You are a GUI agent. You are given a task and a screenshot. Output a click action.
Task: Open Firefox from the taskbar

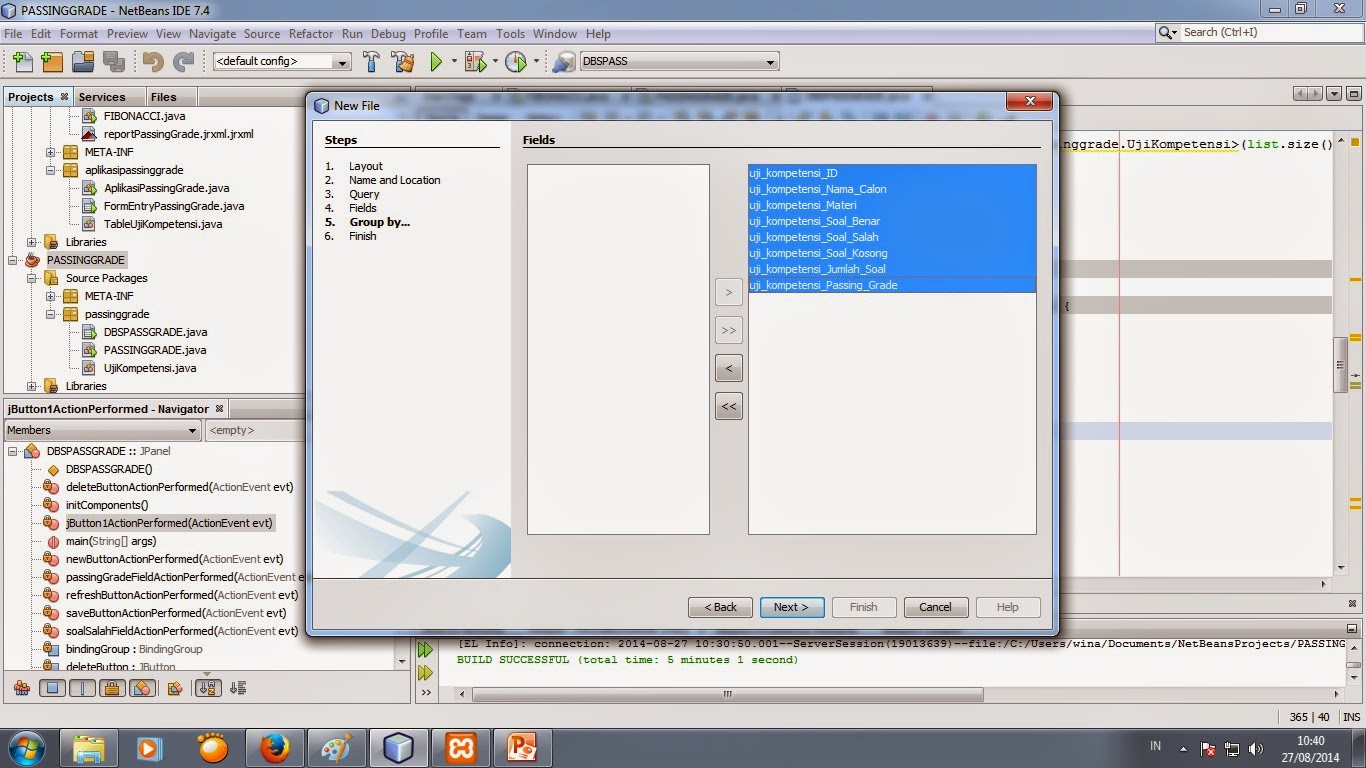[x=274, y=747]
